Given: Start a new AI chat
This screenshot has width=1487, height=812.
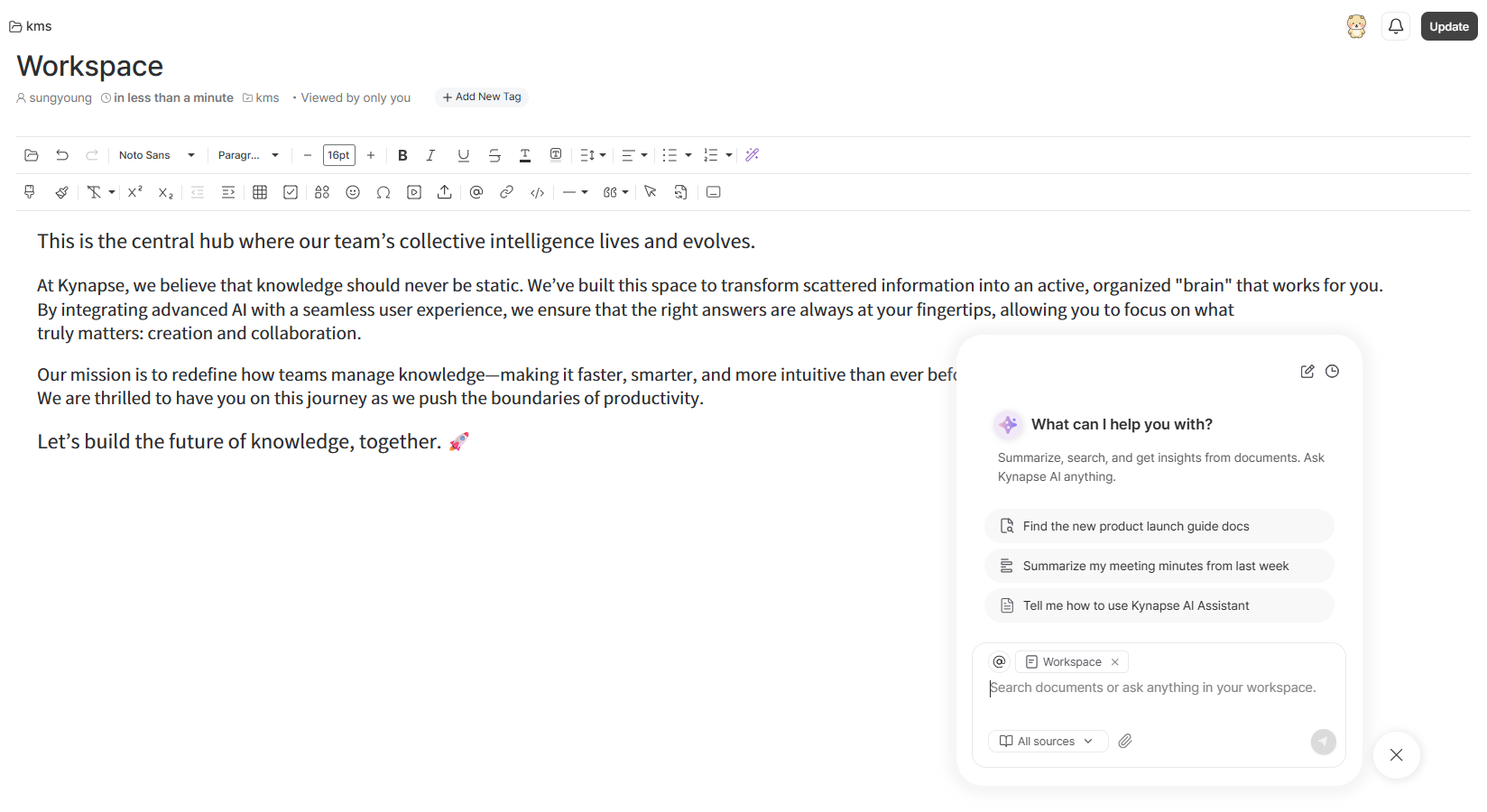Looking at the screenshot, I should [x=1307, y=372].
